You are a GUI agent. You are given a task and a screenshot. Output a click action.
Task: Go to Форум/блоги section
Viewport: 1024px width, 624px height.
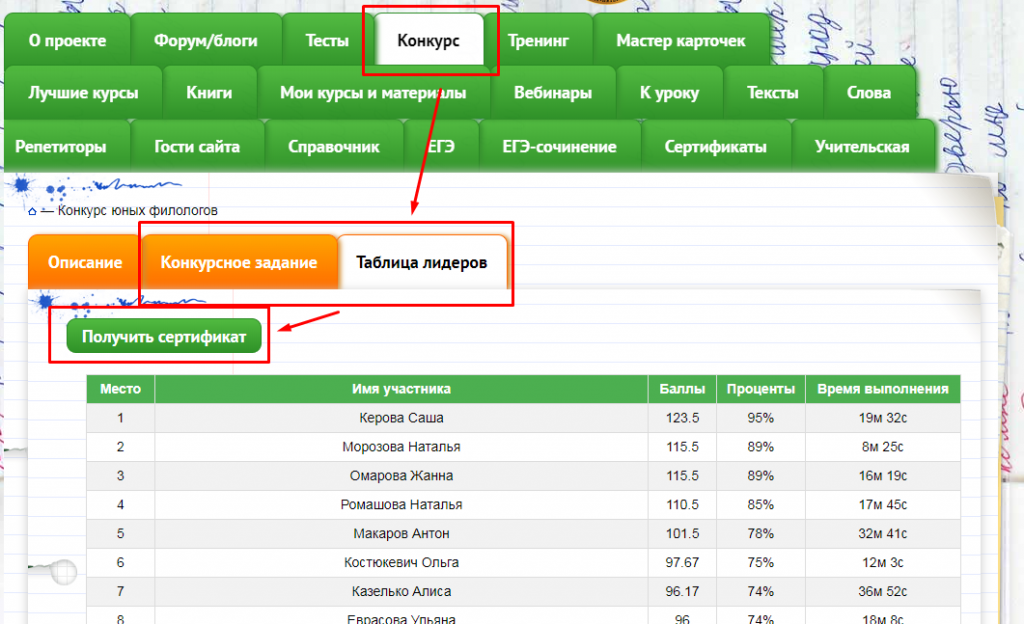[206, 41]
